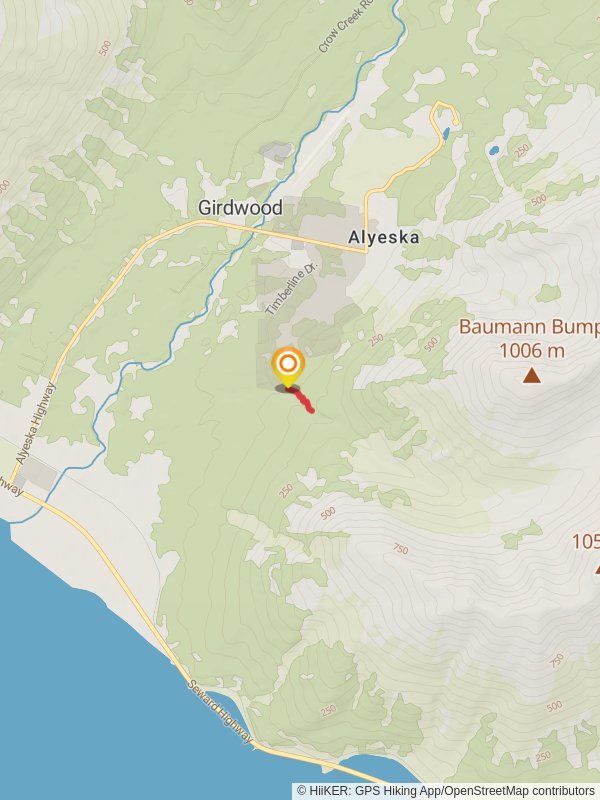Click the red hiking trail route
Viewport: 600px width, 800px height.
tap(302, 399)
